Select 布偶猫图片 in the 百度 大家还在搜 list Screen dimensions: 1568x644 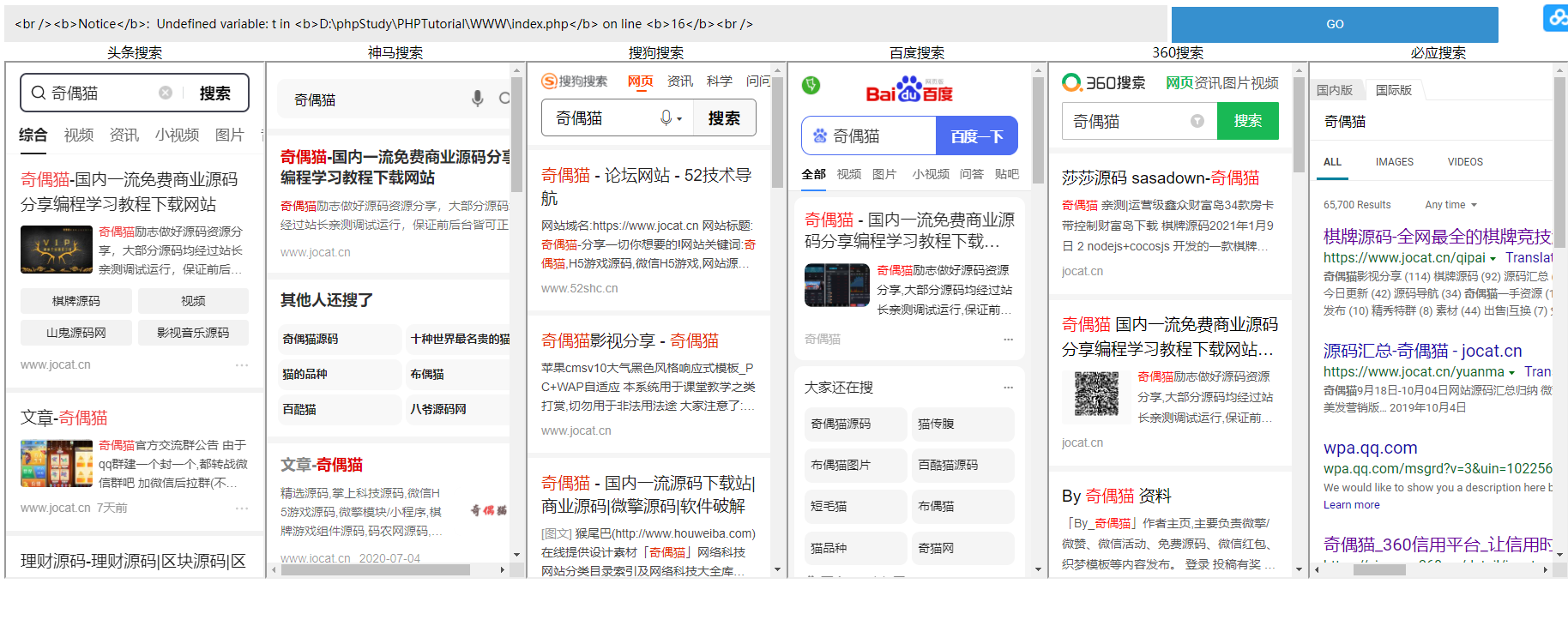point(855,465)
